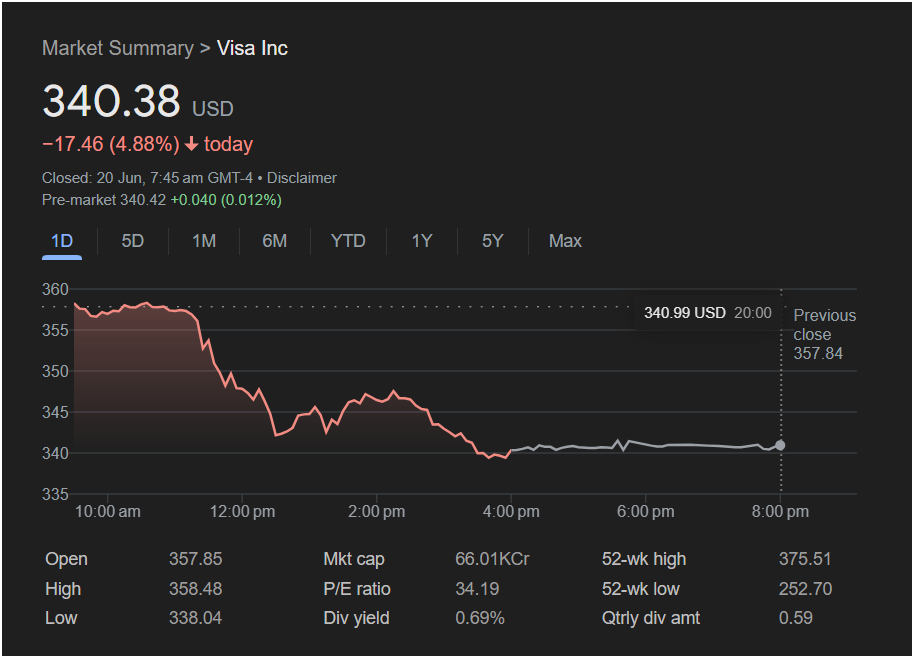914x658 pixels.
Task: Click the Open value 357.85
Action: (195, 559)
